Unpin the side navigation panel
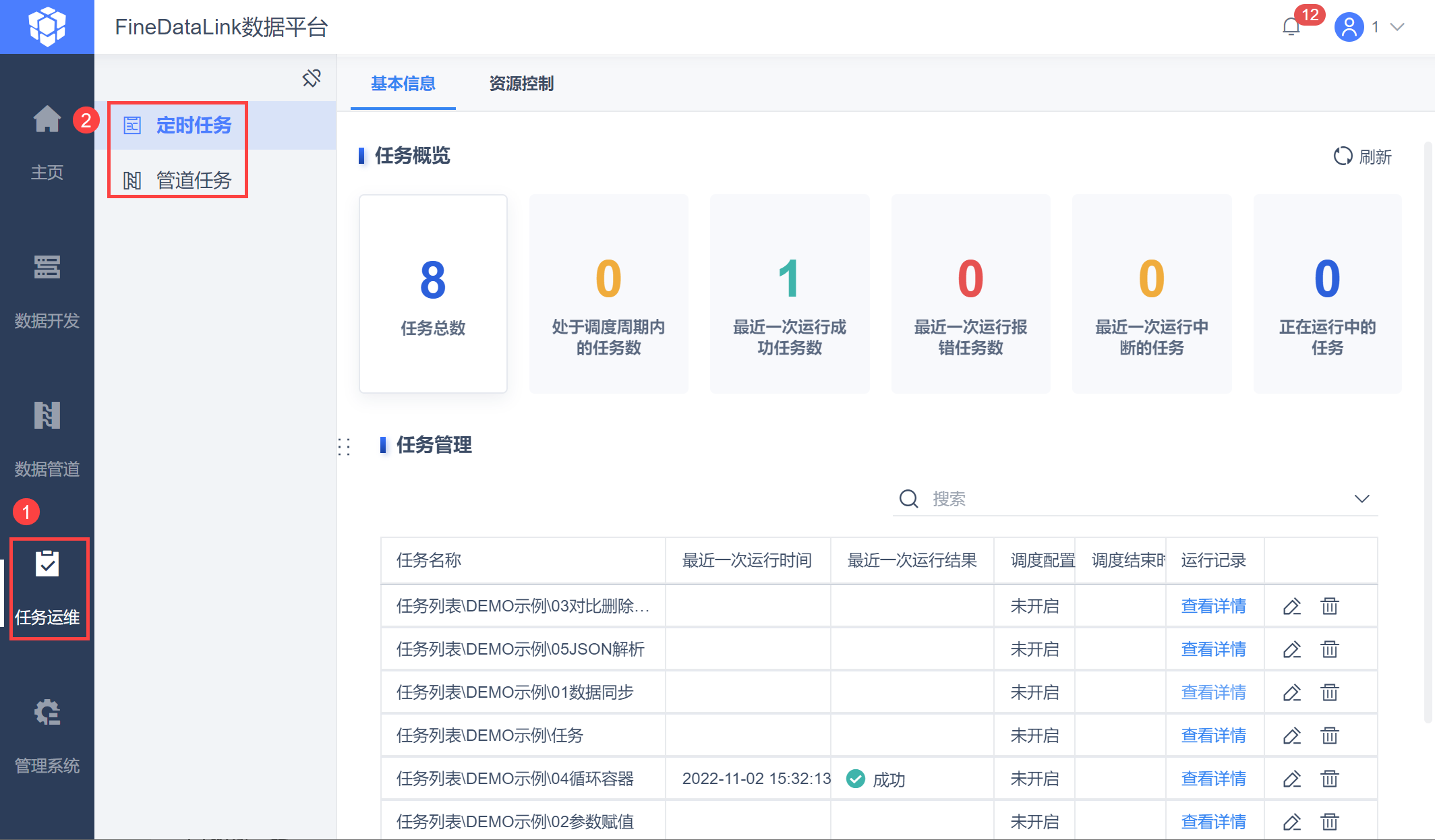 click(x=312, y=78)
